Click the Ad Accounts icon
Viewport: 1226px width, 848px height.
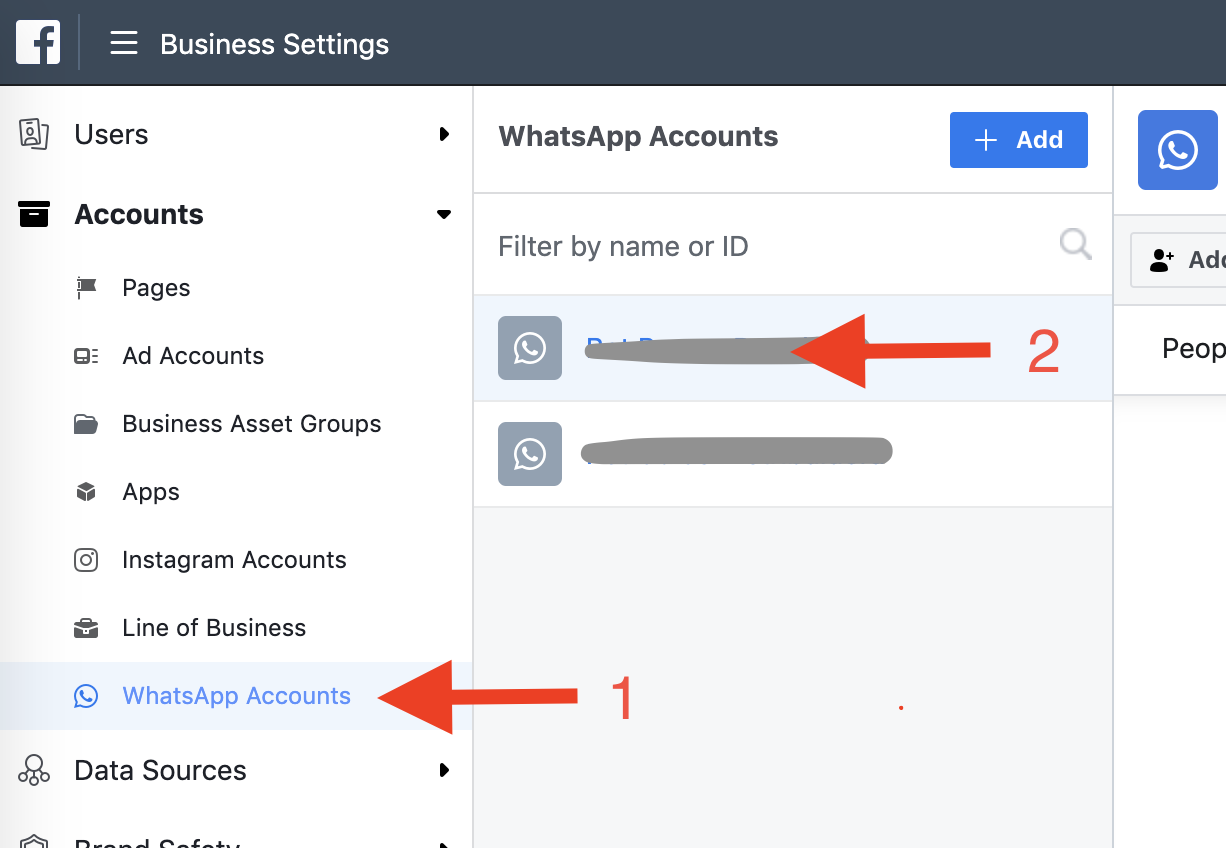point(86,356)
